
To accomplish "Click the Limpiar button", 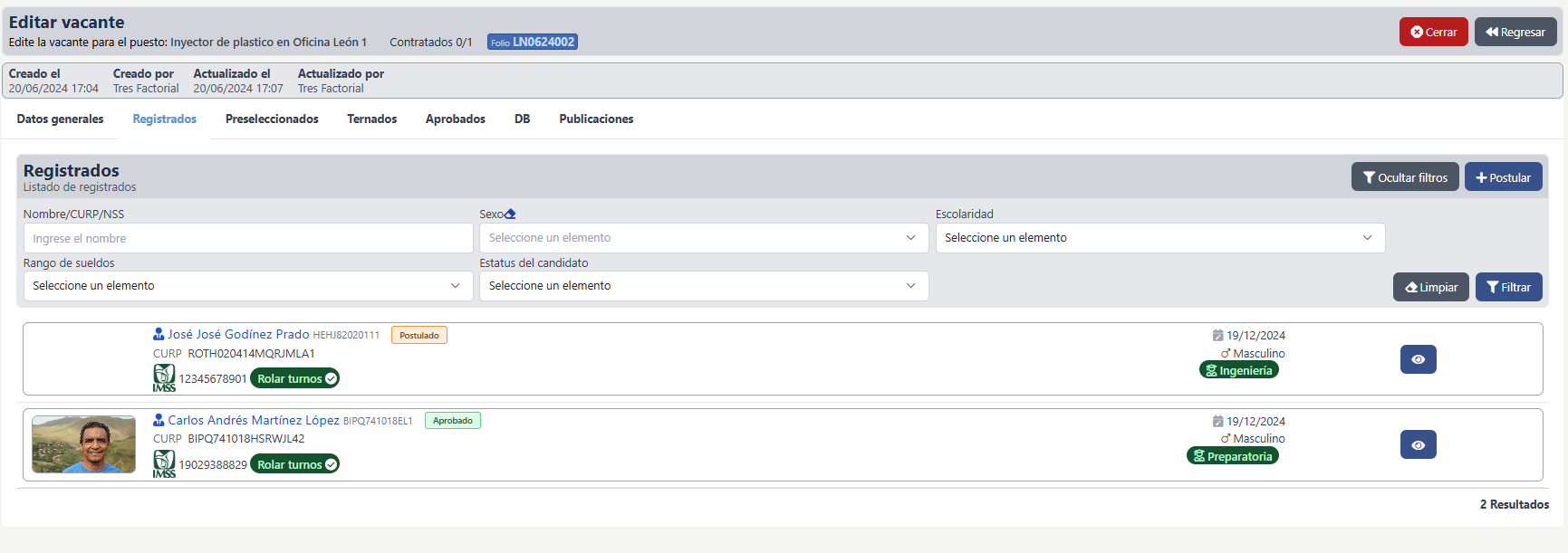I will point(1431,287).
